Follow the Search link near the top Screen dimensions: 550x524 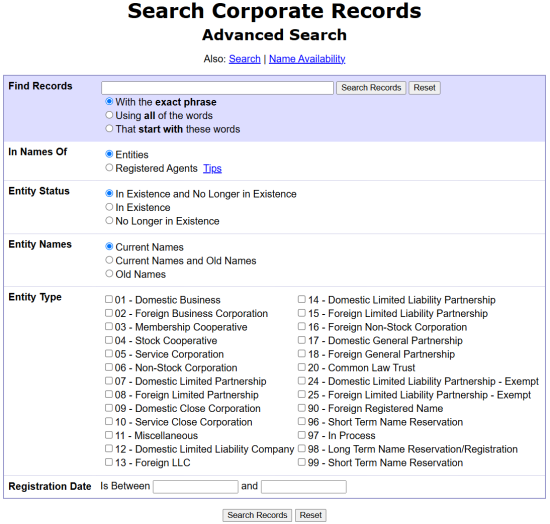click(x=244, y=59)
